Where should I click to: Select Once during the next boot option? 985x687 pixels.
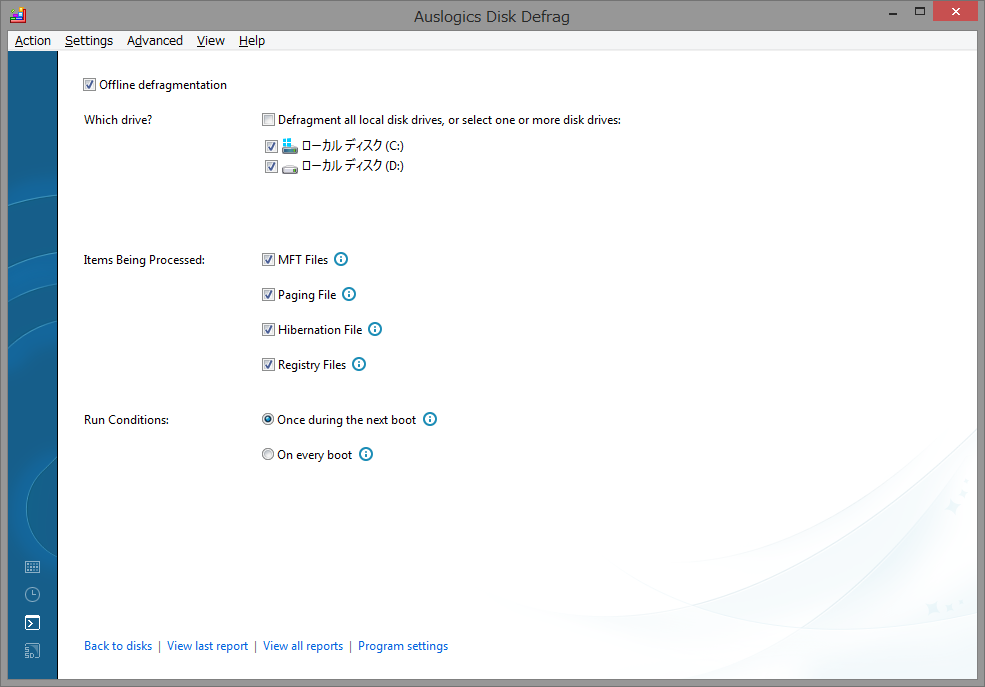pos(268,419)
